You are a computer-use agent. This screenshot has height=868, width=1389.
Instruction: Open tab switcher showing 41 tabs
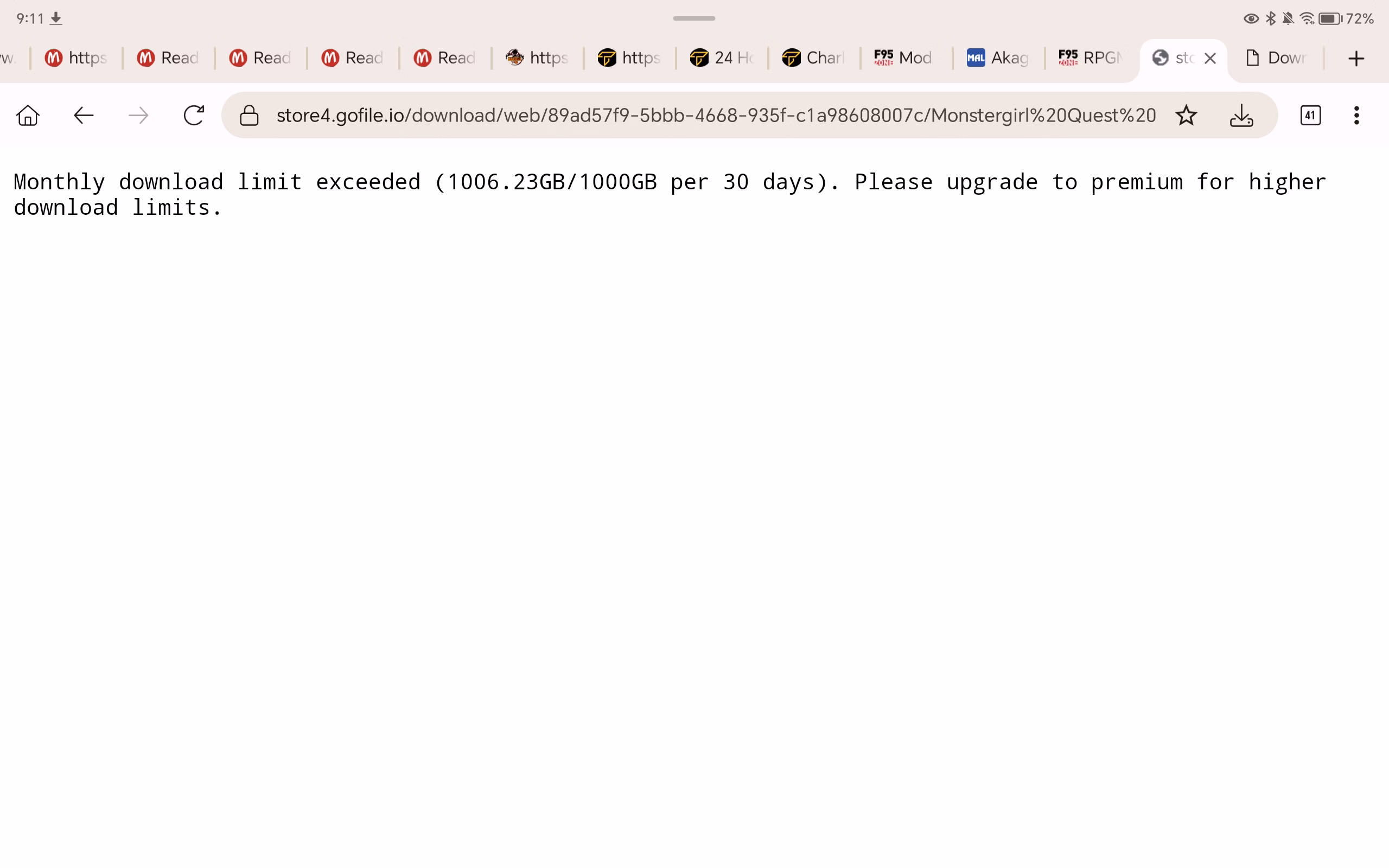point(1310,116)
